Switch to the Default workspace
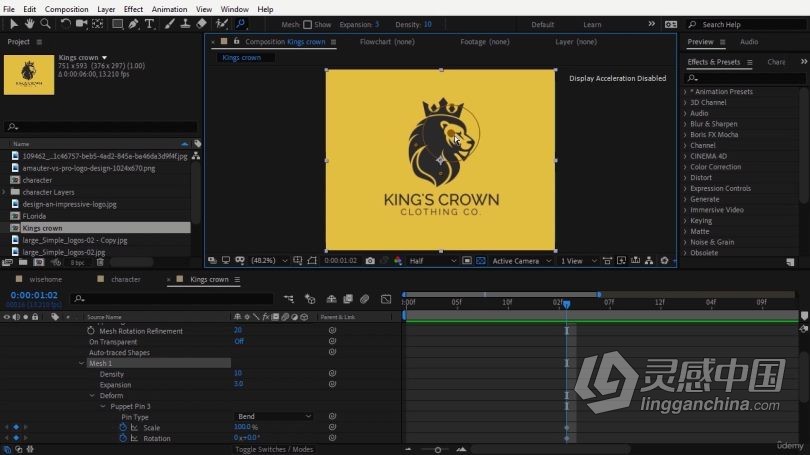This screenshot has height=455, width=810. 542,24
